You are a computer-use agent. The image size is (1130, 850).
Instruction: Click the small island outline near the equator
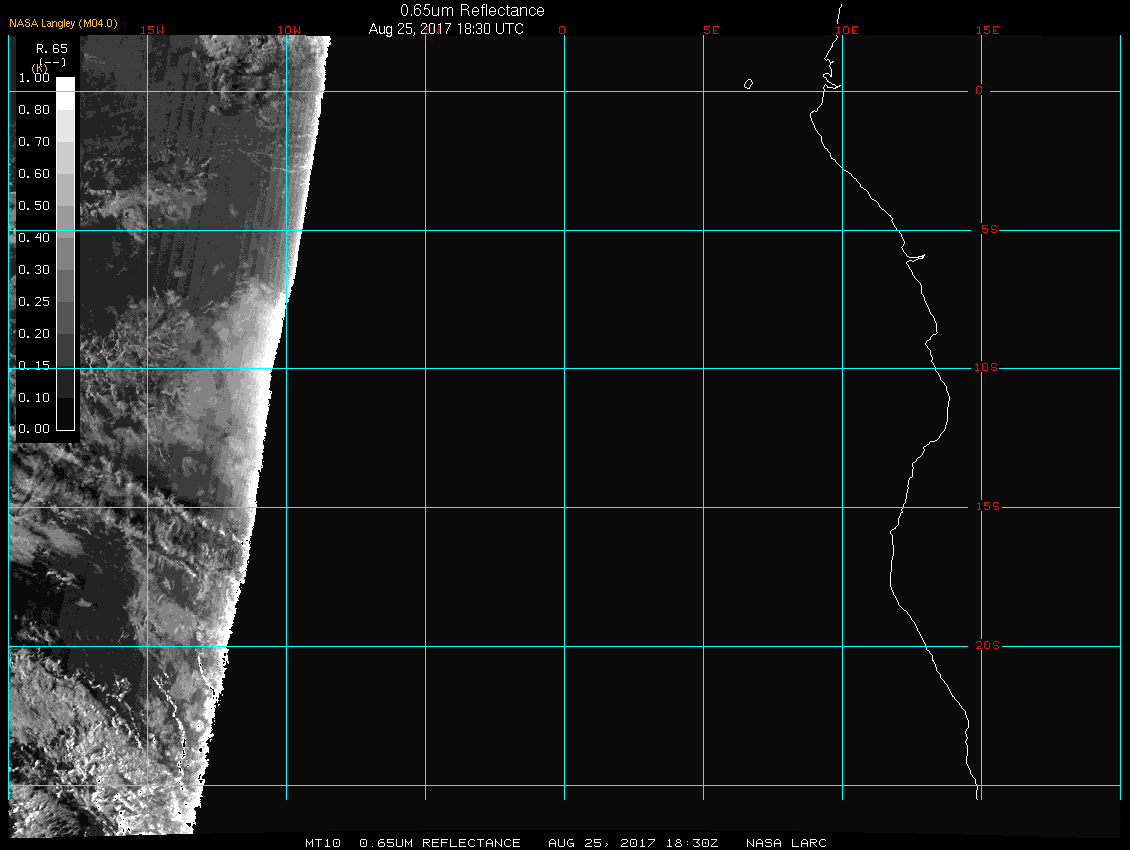[748, 85]
